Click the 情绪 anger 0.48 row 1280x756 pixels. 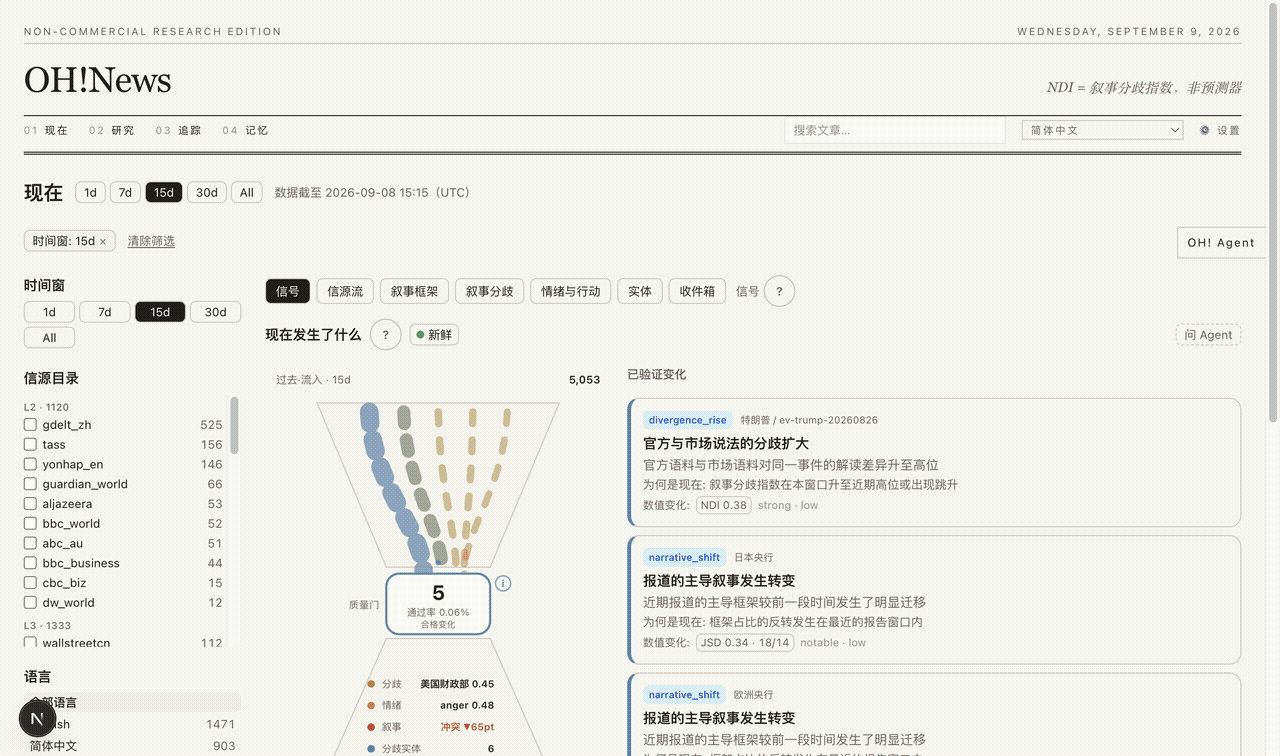pos(431,705)
